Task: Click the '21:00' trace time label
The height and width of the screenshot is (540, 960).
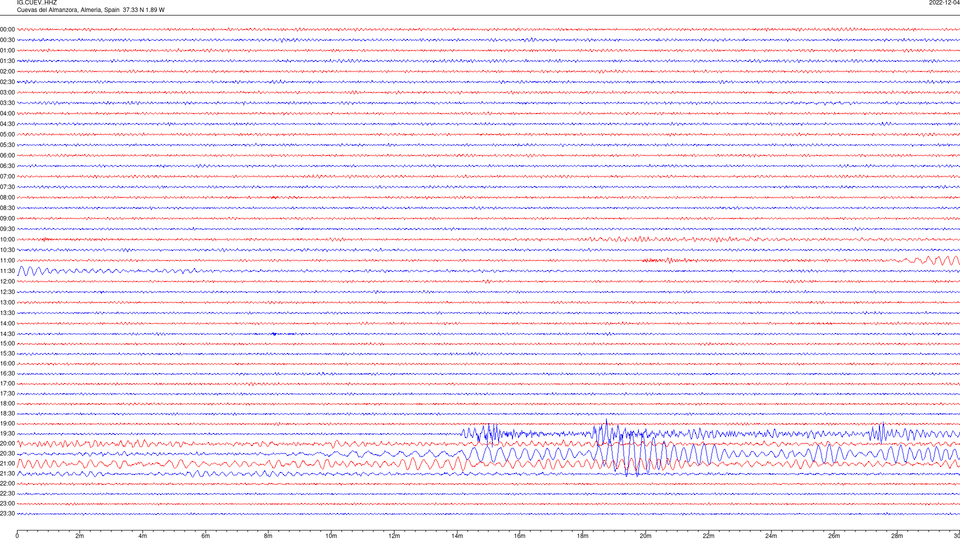Action: pyautogui.click(x=7, y=463)
